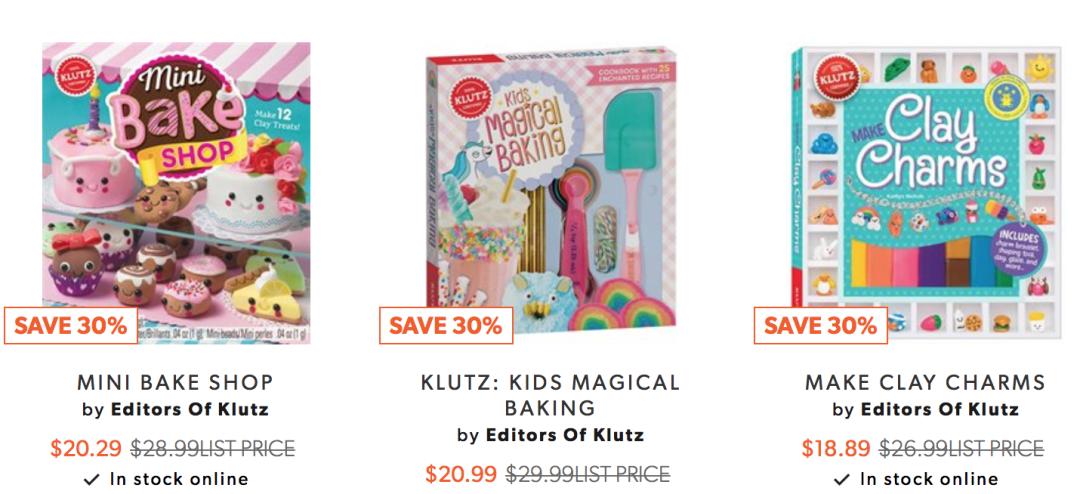The width and height of the screenshot is (1080, 494).
Task: Click Editors Of Klutz author under Make Clay Charms
Action: tap(939, 410)
